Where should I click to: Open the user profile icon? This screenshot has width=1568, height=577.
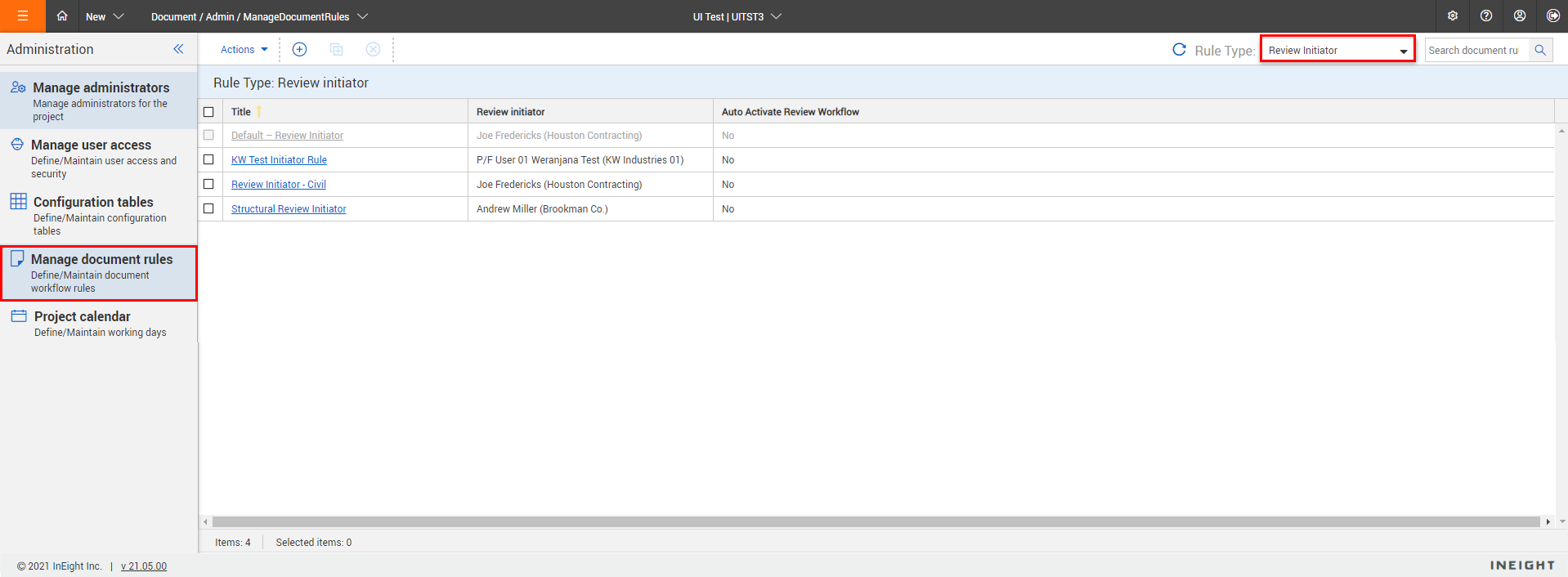1520,16
